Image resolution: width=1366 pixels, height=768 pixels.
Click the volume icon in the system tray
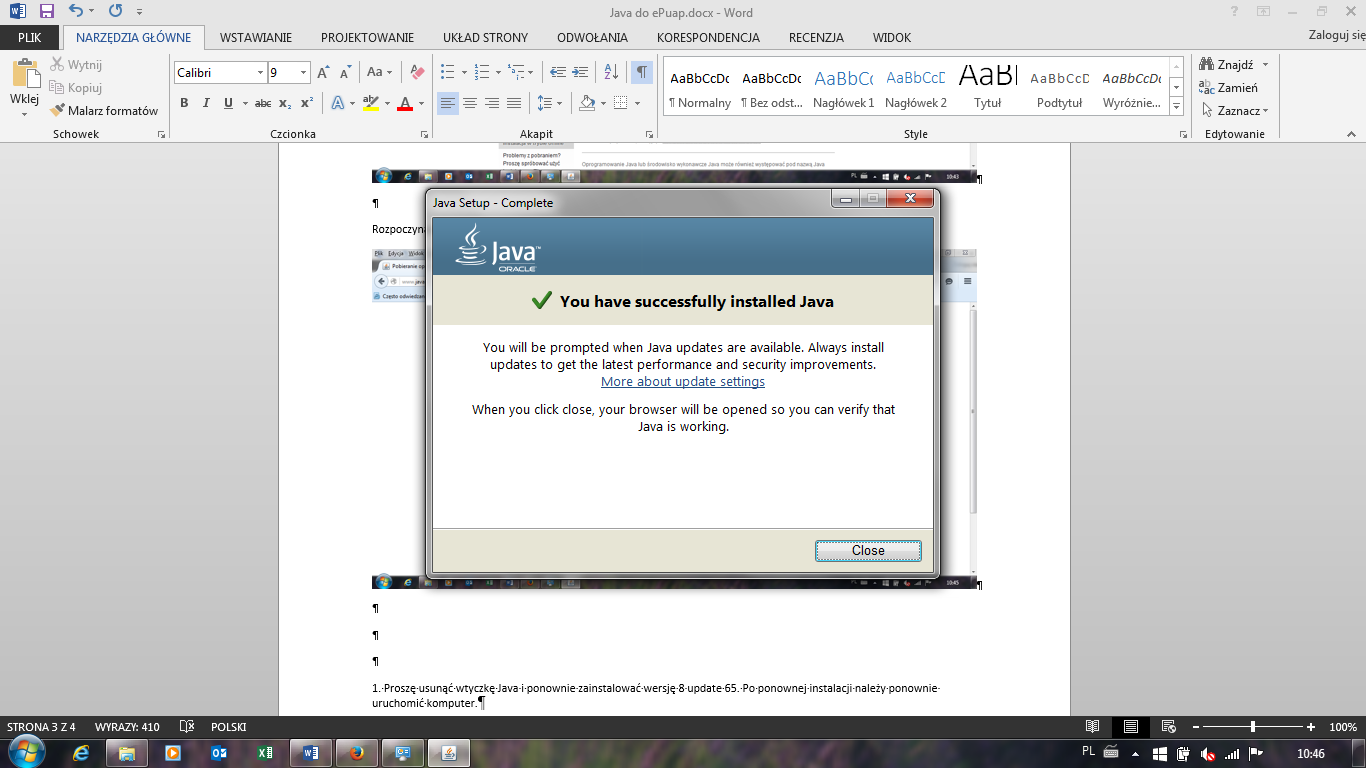point(1208,753)
